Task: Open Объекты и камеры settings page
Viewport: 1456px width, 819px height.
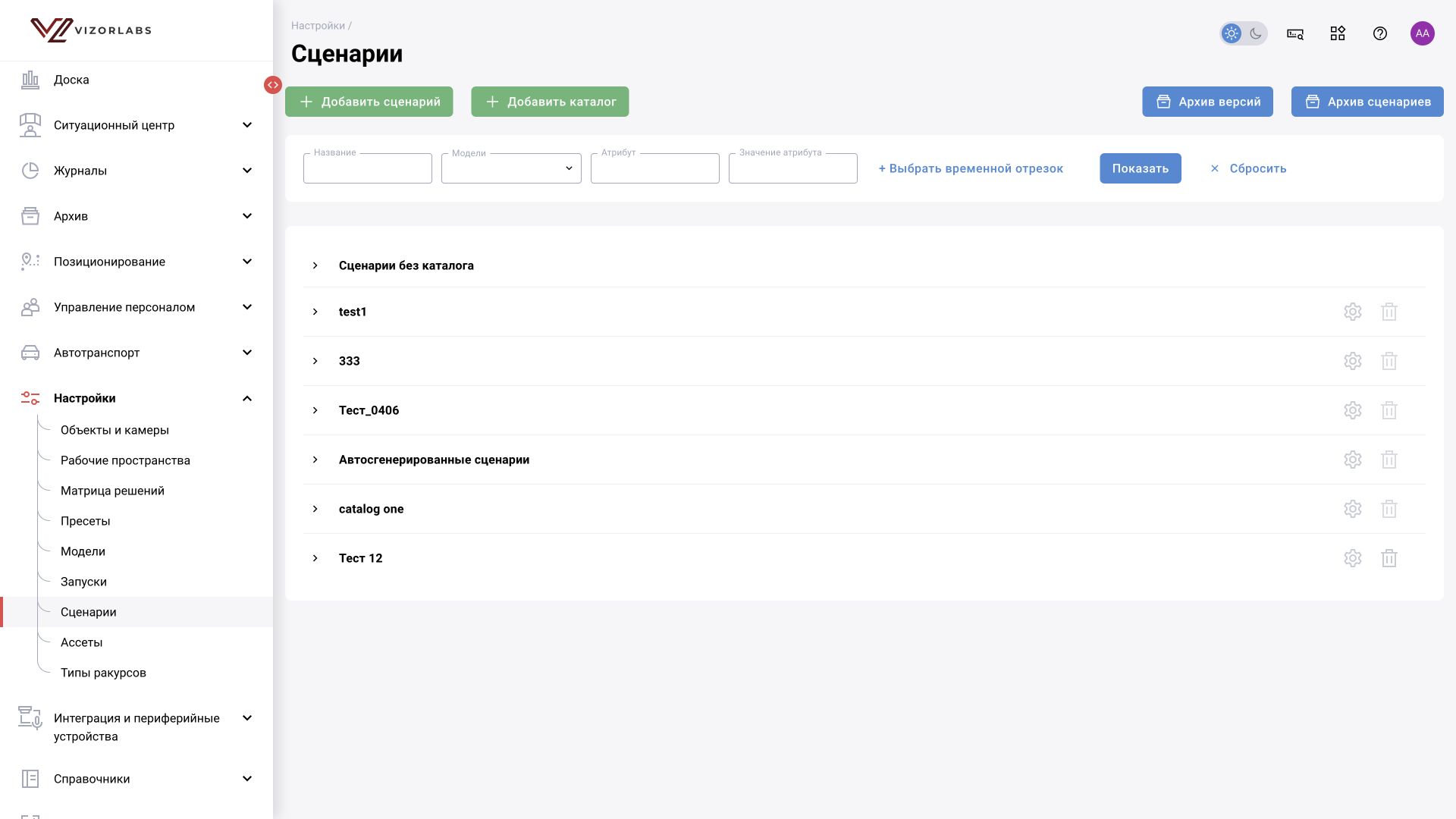Action: point(115,430)
